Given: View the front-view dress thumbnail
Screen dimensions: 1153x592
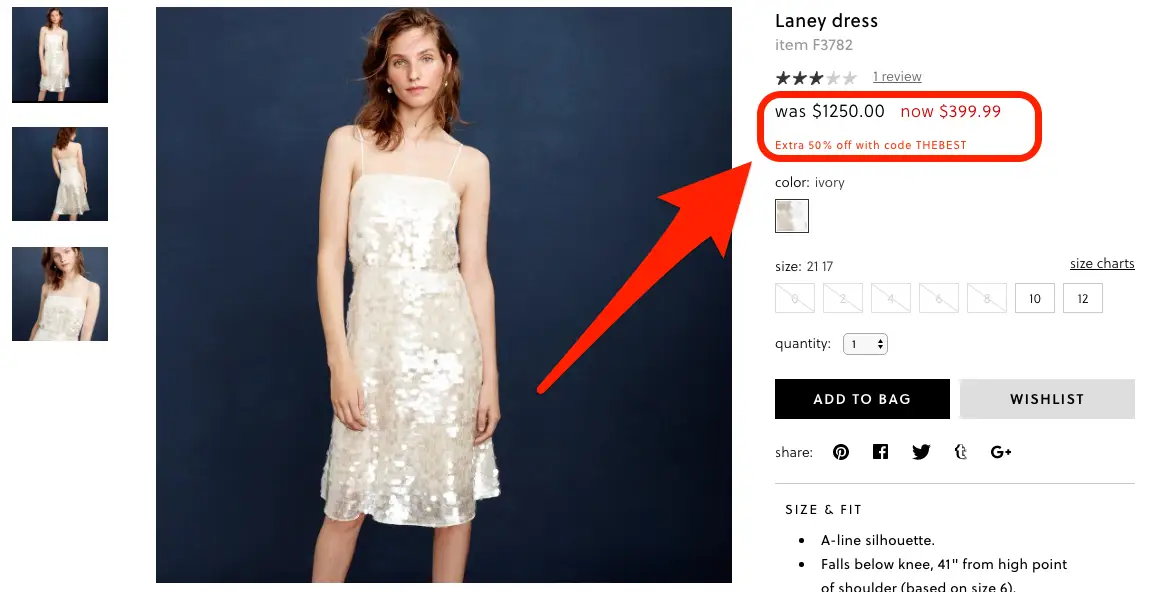Looking at the screenshot, I should click(60, 55).
